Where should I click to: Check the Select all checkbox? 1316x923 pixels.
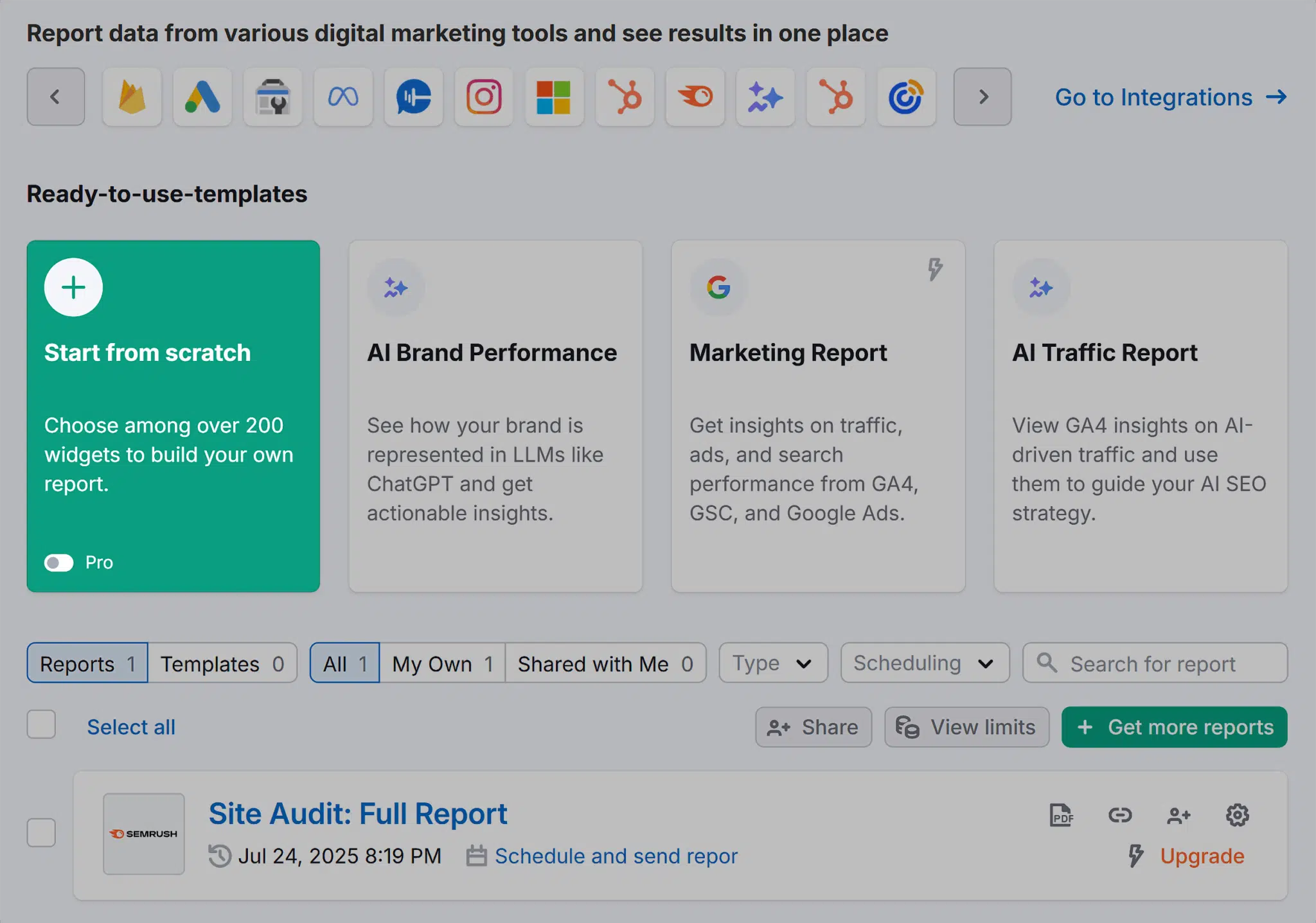point(41,725)
